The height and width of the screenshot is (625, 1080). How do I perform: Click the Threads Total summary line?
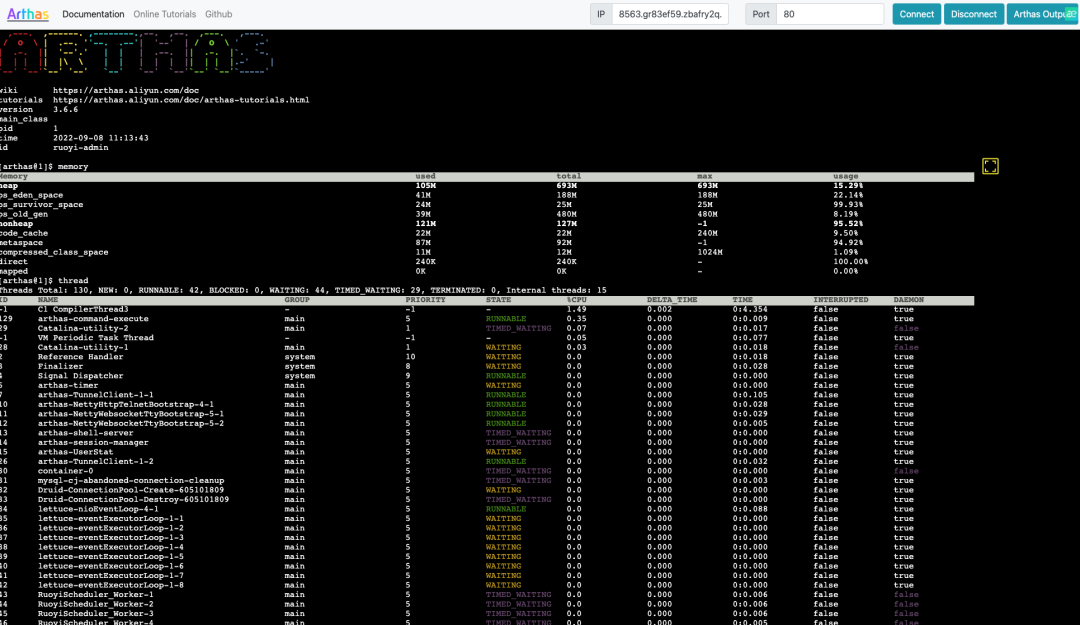point(303,290)
